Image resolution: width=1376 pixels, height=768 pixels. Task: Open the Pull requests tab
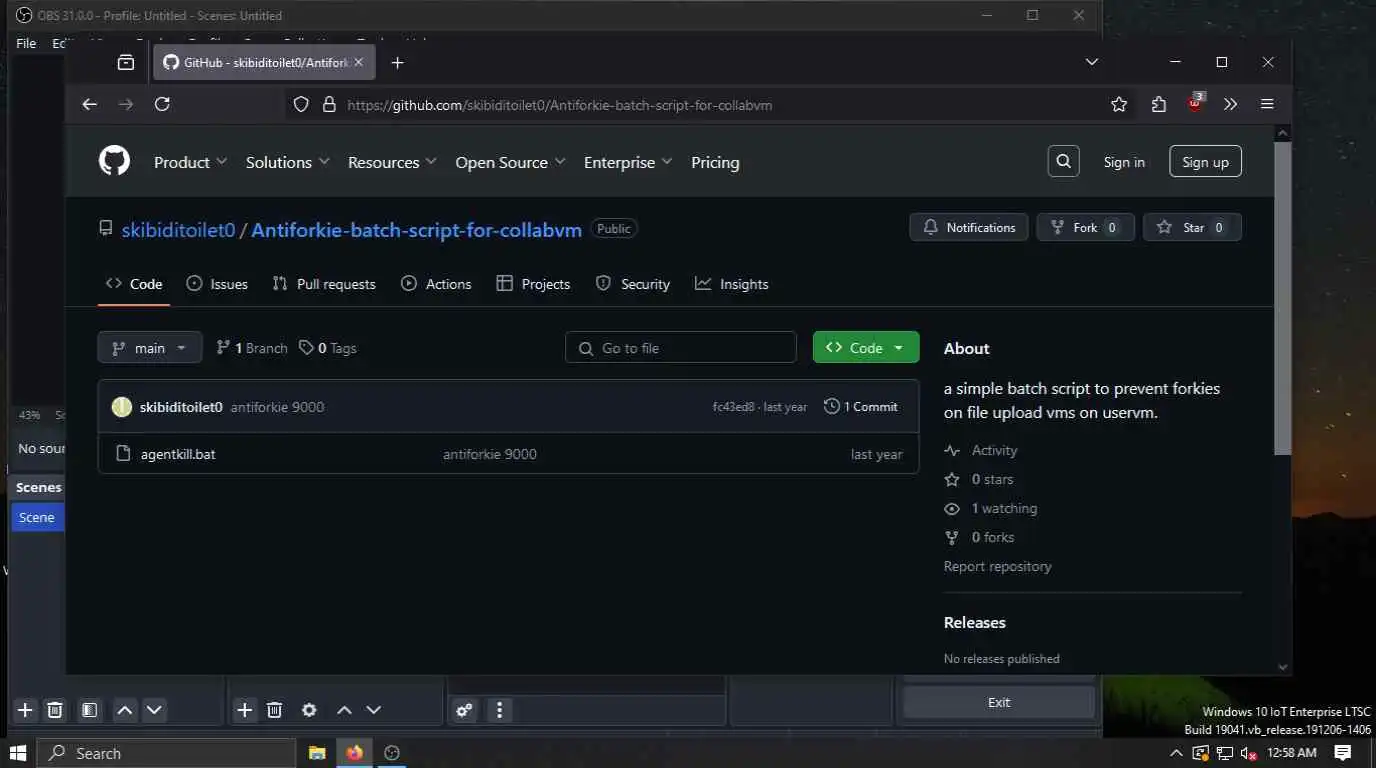point(324,284)
